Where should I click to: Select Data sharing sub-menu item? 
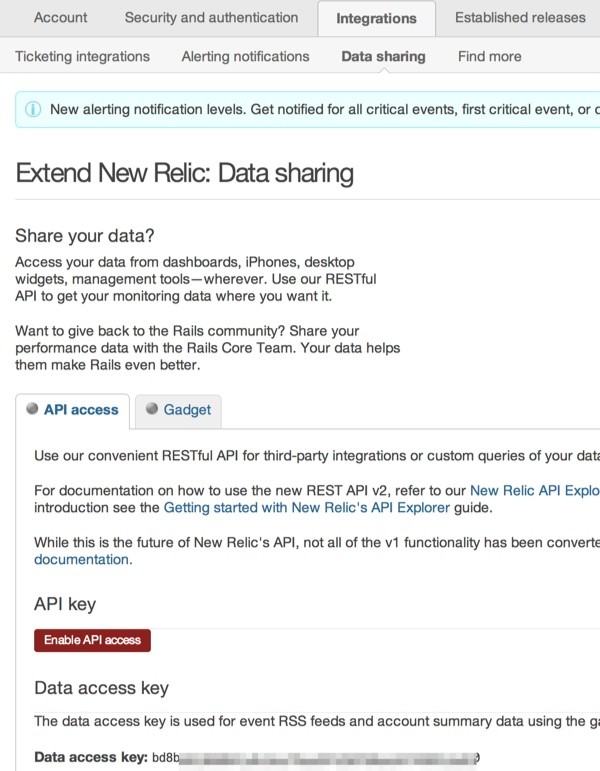pos(384,57)
